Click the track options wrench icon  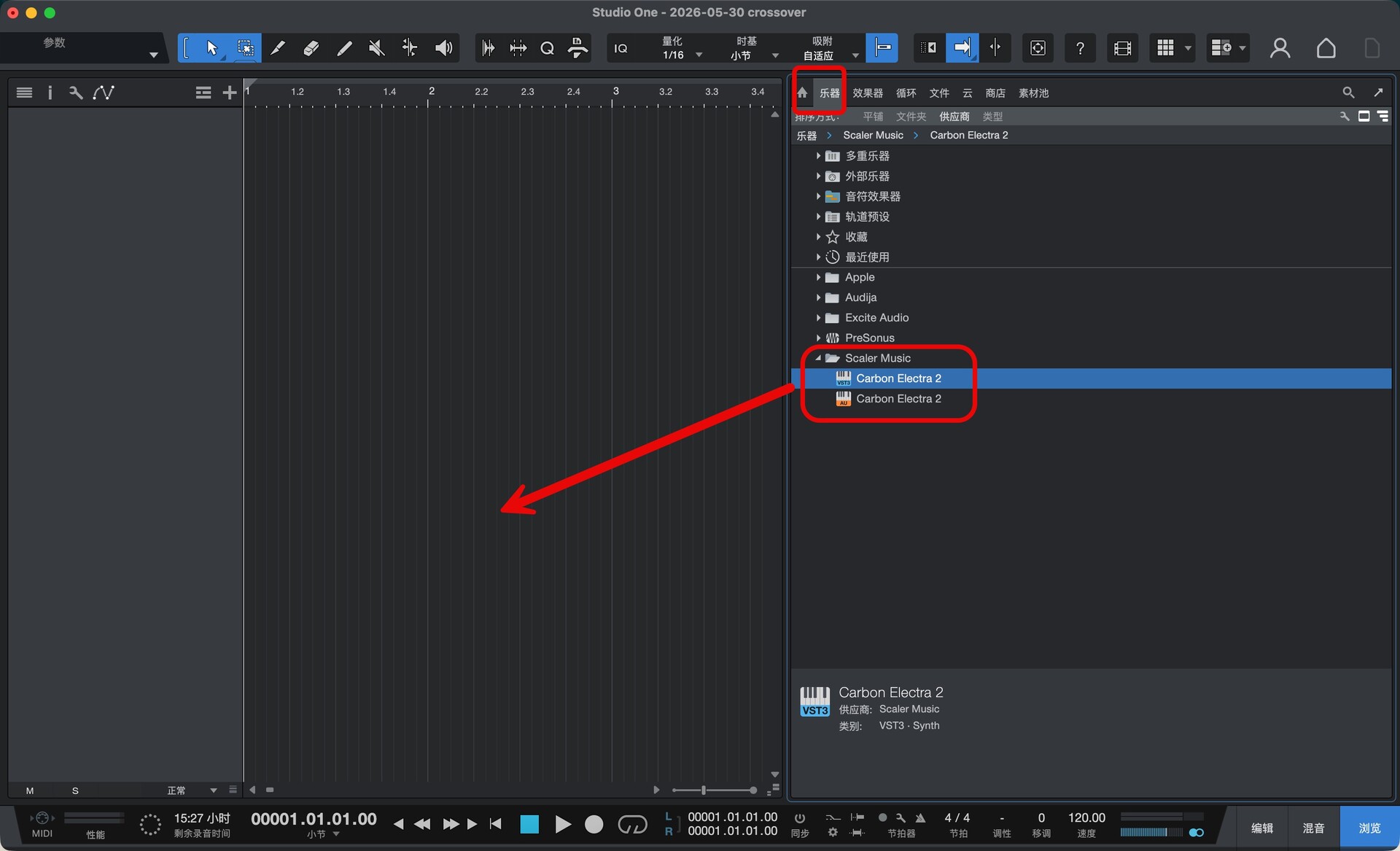click(76, 93)
